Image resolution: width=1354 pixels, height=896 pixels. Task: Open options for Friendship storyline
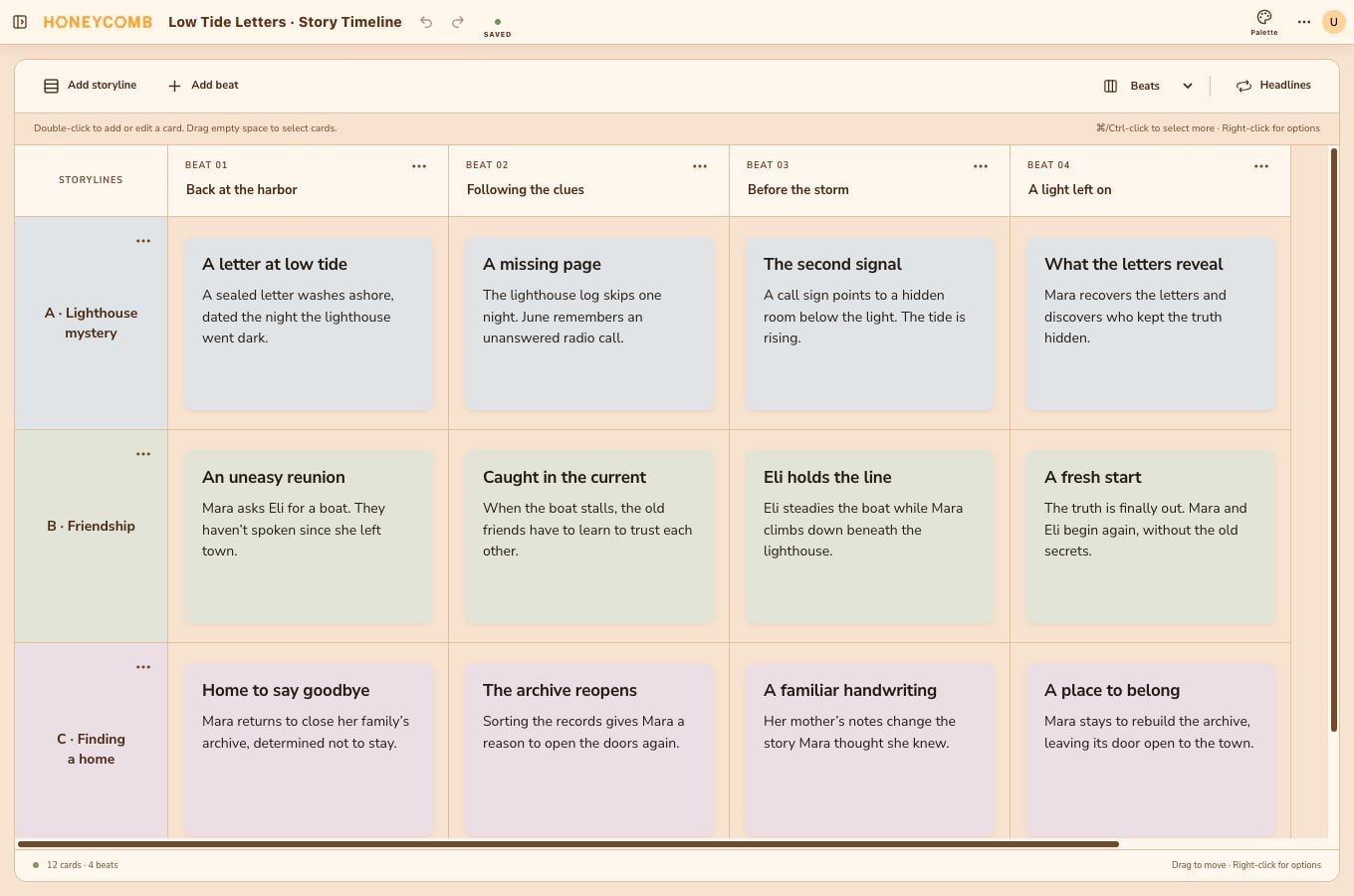[143, 454]
